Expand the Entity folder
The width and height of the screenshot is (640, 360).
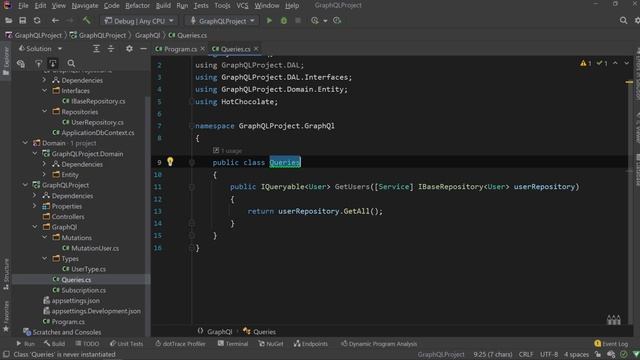44,175
